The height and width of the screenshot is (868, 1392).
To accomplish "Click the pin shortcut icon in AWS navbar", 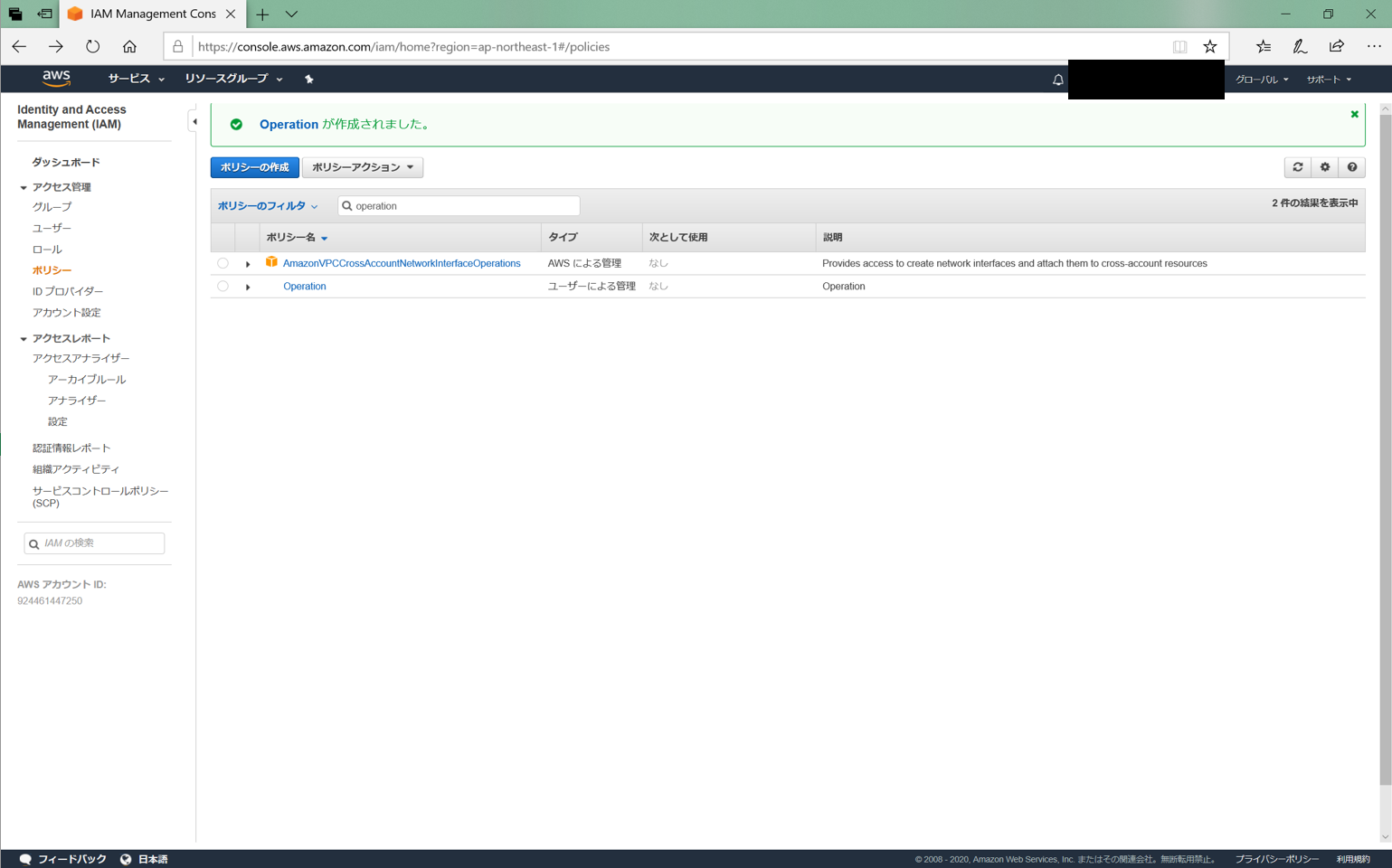I will click(309, 80).
